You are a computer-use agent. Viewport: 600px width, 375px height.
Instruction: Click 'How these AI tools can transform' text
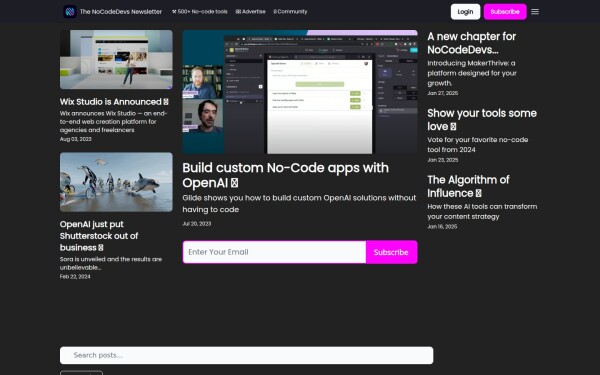pos(482,211)
